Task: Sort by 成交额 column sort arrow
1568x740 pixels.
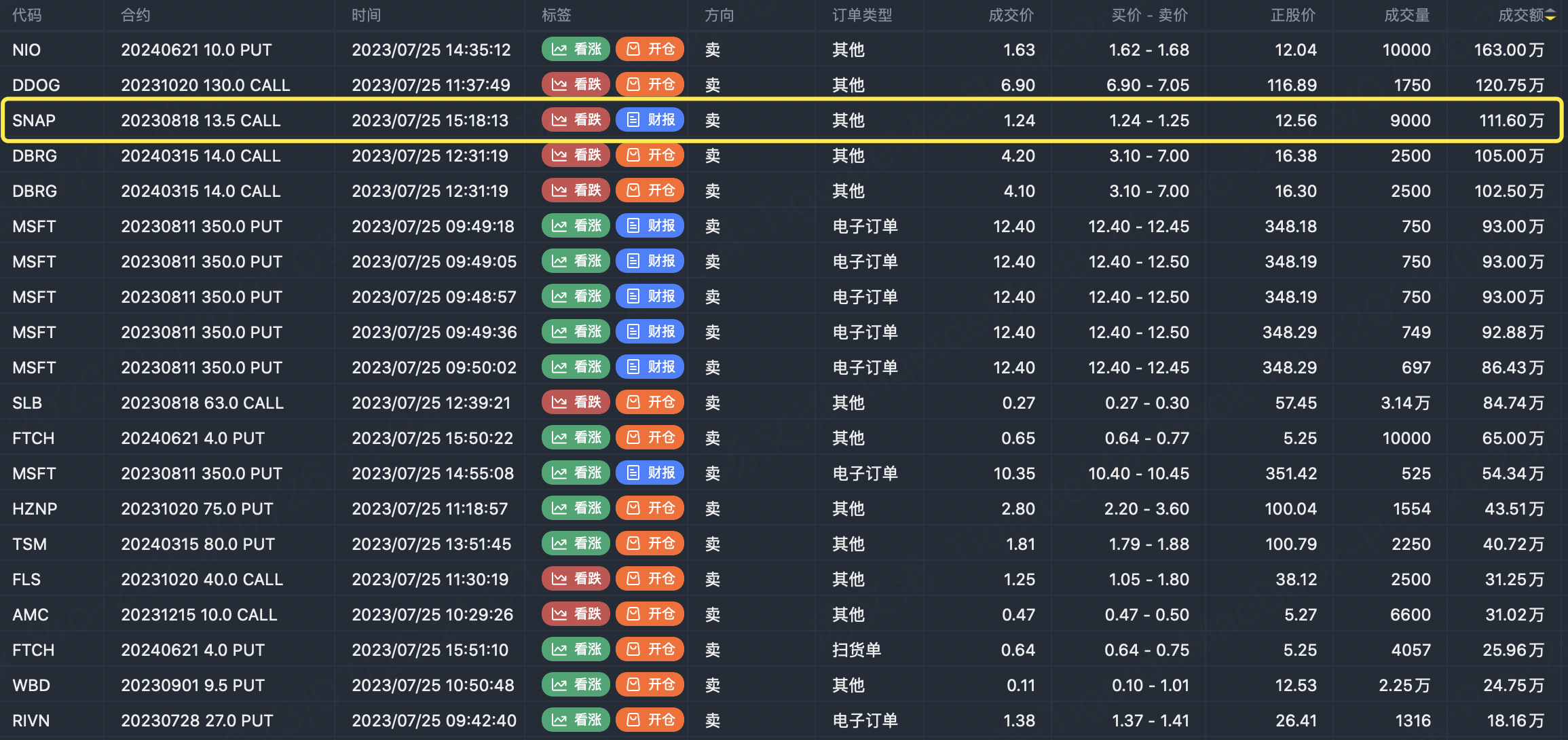Action: click(x=1550, y=16)
